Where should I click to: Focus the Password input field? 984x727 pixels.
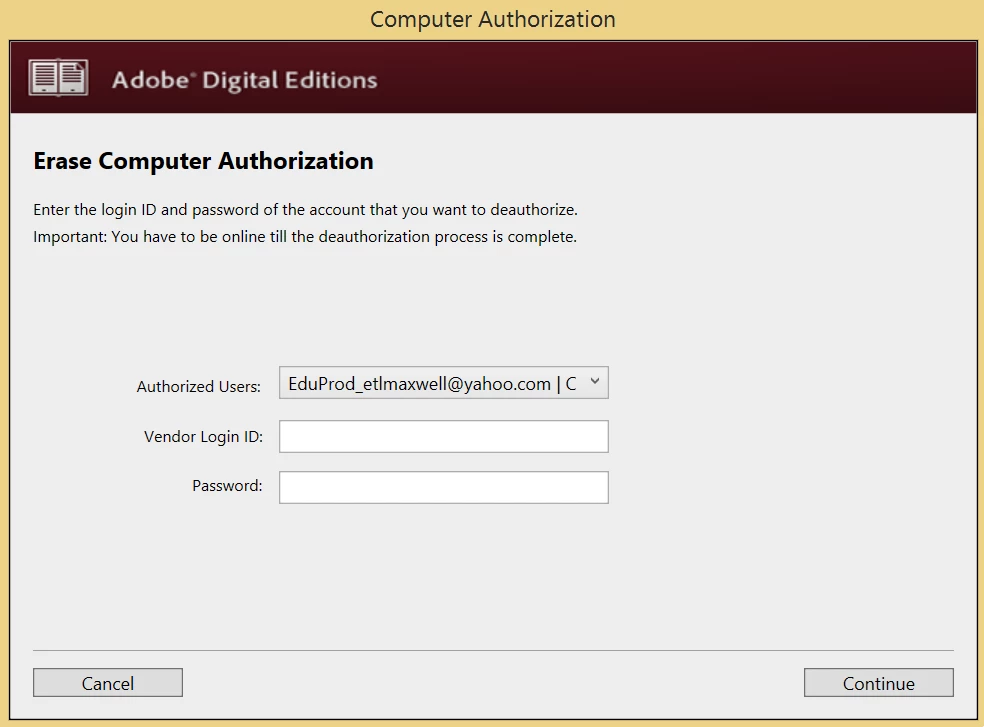(444, 487)
